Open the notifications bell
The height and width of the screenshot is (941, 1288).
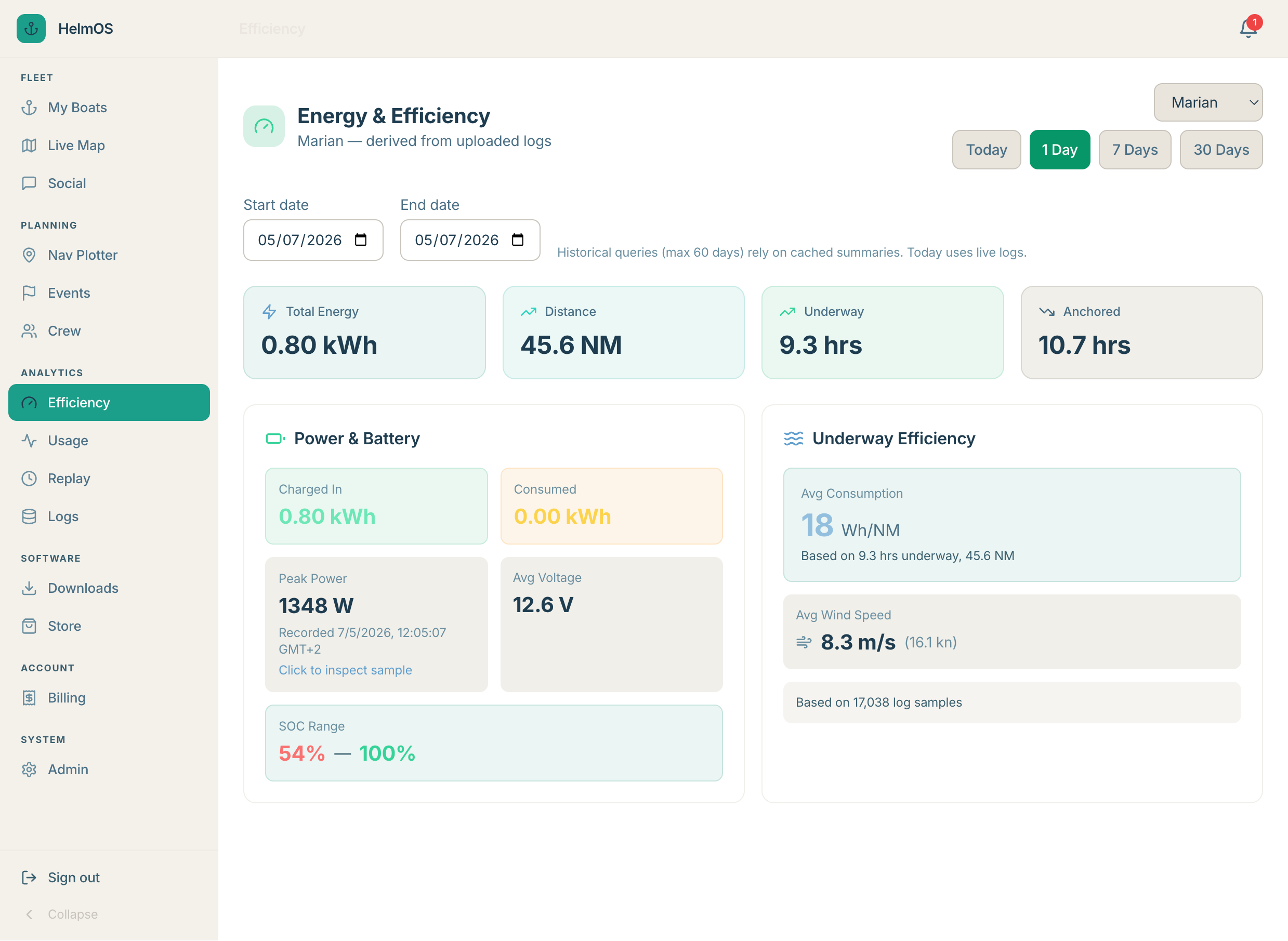click(x=1247, y=29)
